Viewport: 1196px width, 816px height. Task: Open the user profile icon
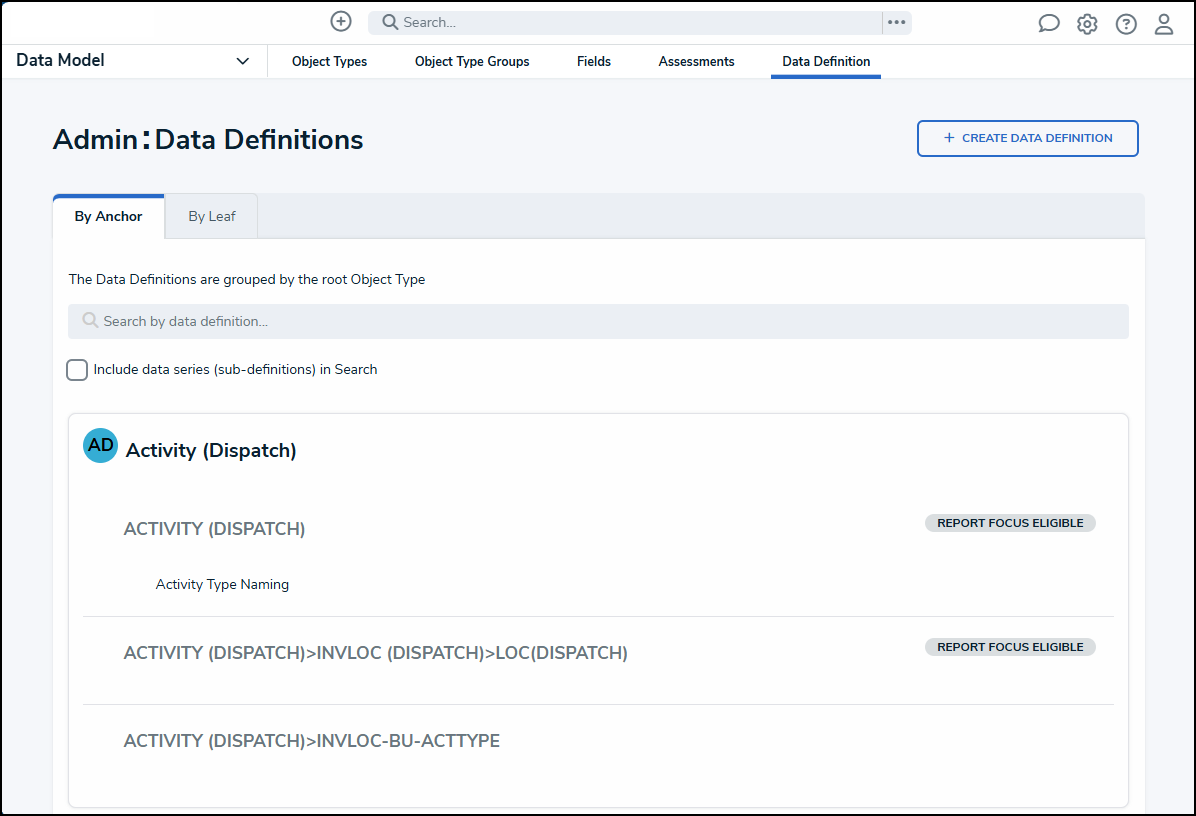[x=1164, y=24]
